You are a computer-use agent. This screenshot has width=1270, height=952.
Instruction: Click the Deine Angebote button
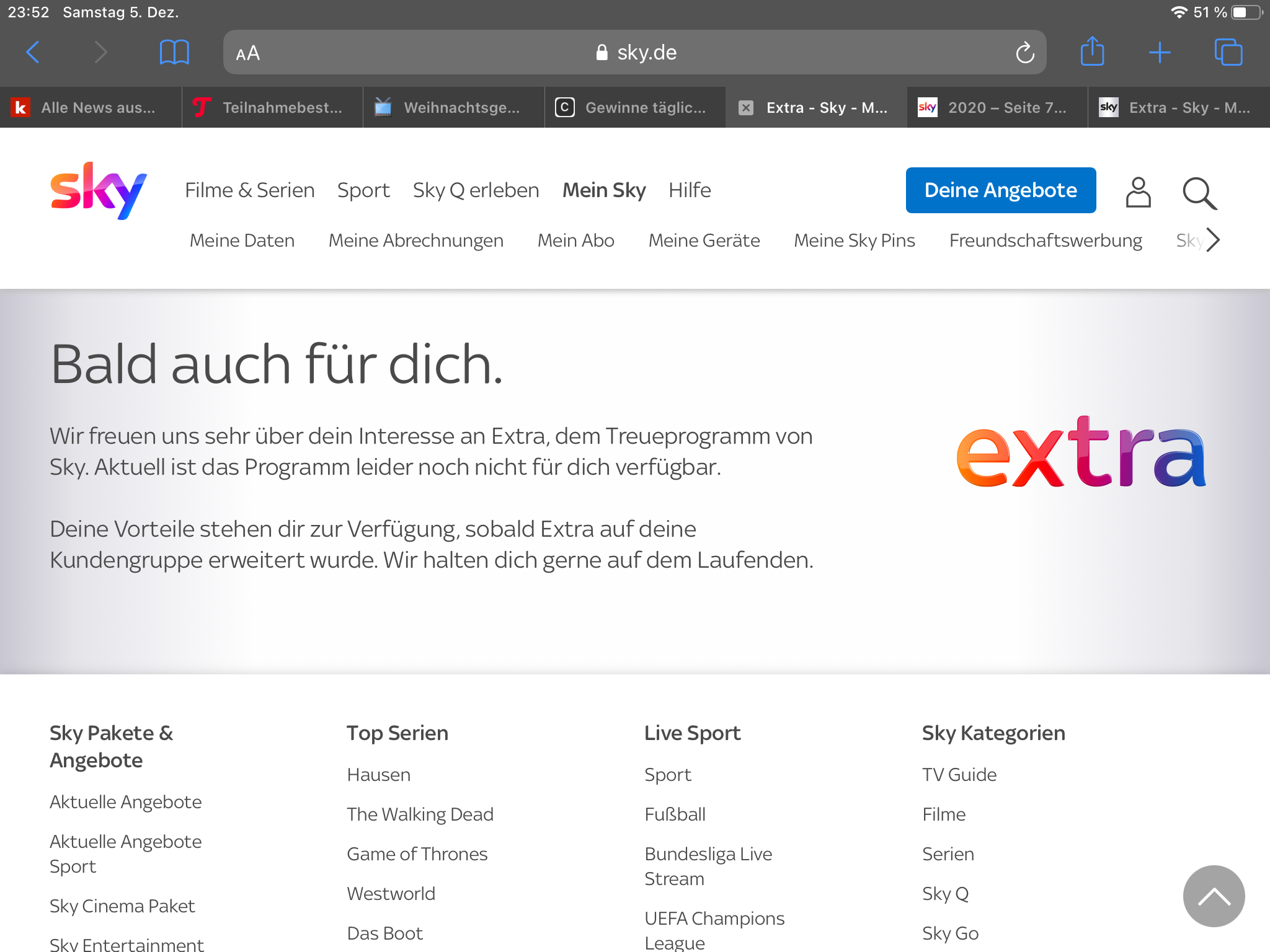(x=1000, y=190)
